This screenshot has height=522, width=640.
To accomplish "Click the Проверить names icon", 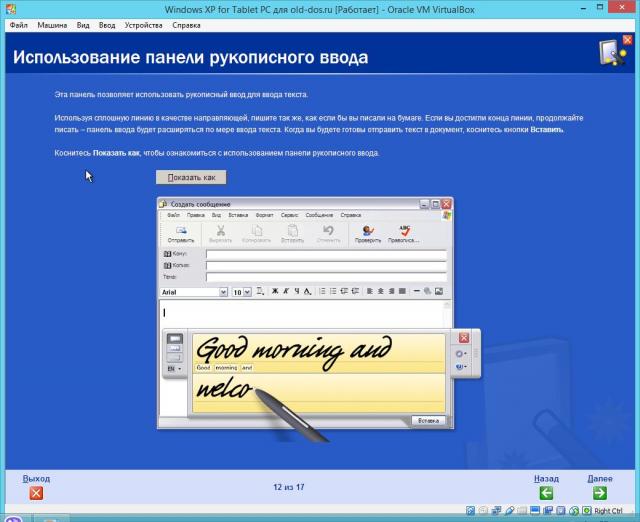I will [368, 231].
